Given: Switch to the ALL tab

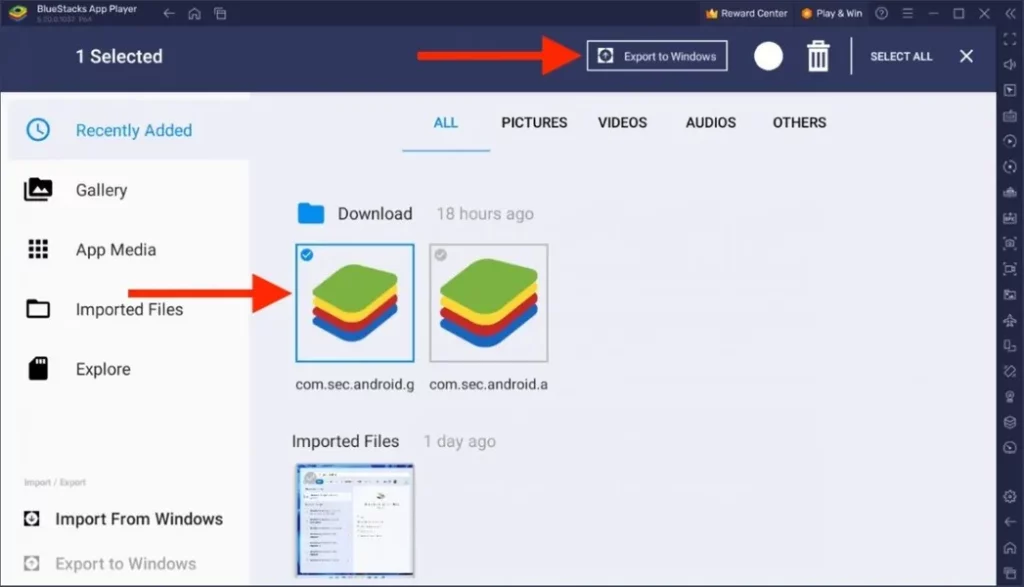Looking at the screenshot, I should pyautogui.click(x=445, y=123).
